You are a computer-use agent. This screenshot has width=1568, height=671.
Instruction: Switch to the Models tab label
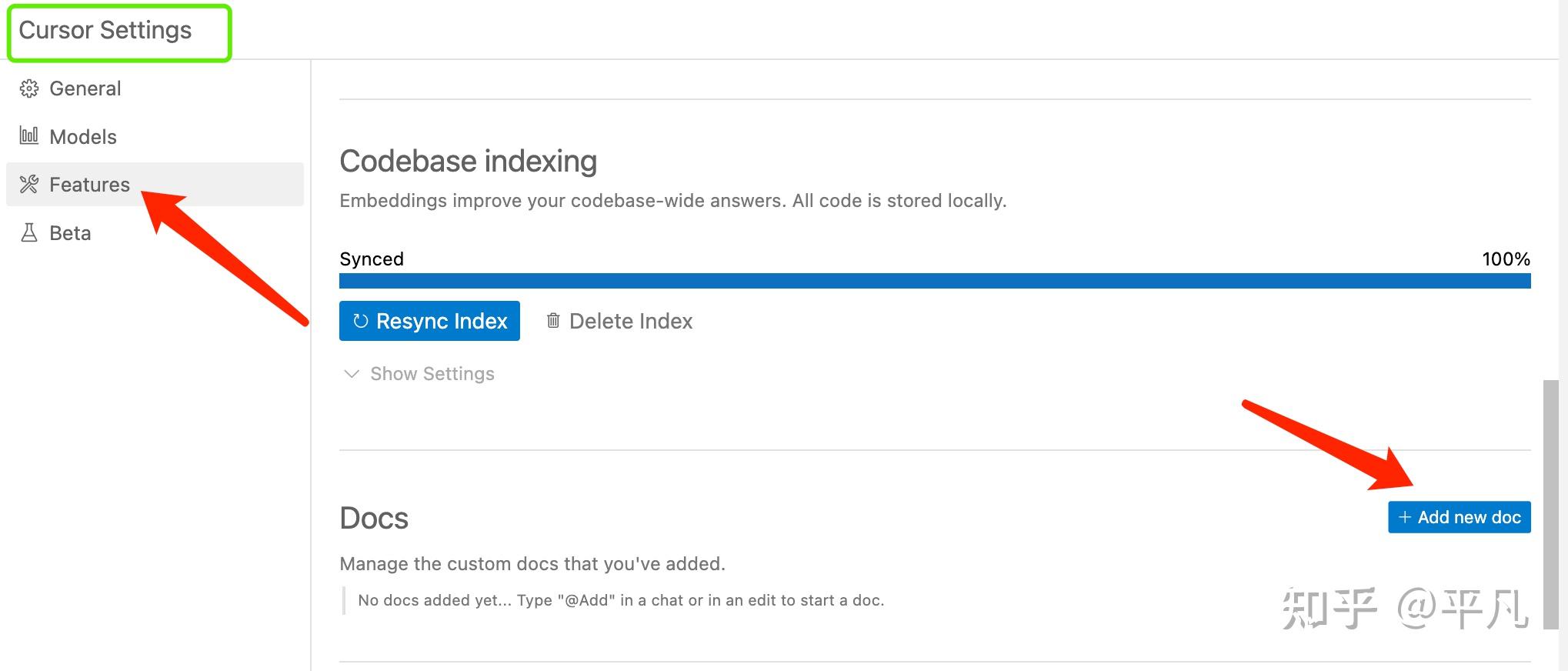tap(83, 137)
